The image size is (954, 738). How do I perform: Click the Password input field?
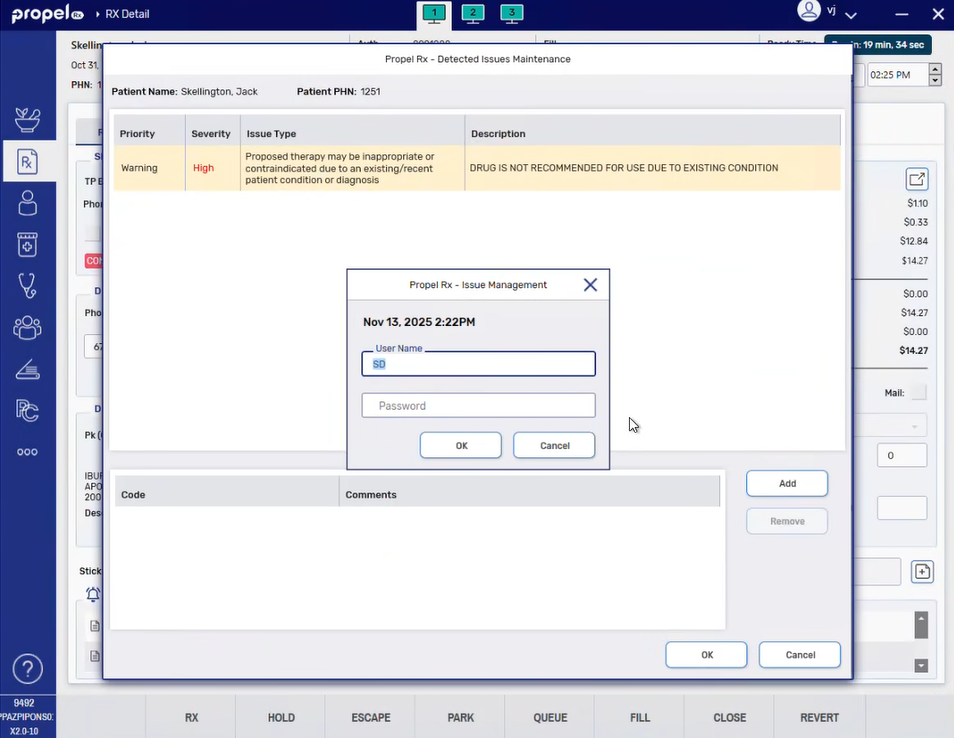(x=478, y=405)
